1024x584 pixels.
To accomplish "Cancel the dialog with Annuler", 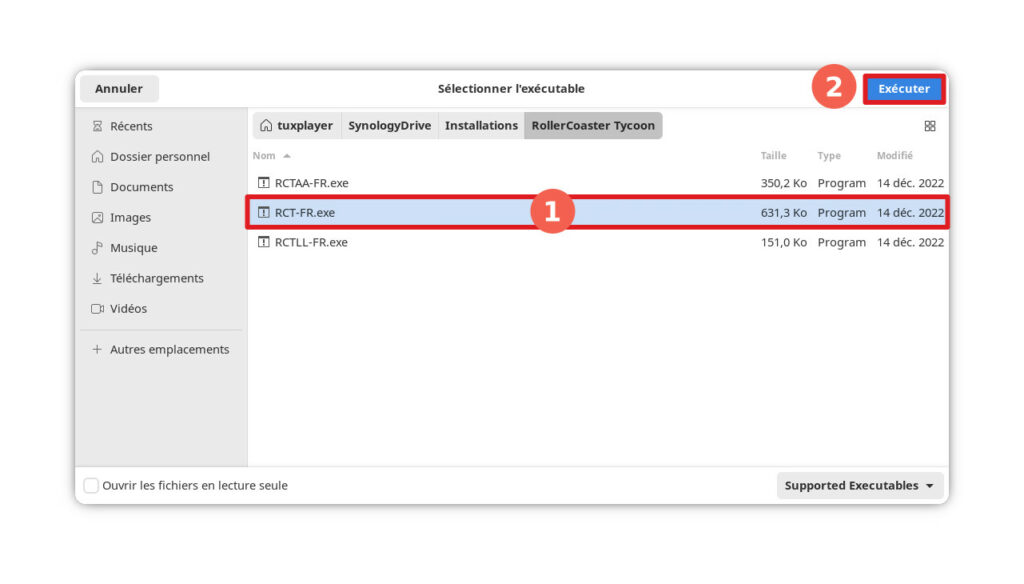I will pos(119,89).
